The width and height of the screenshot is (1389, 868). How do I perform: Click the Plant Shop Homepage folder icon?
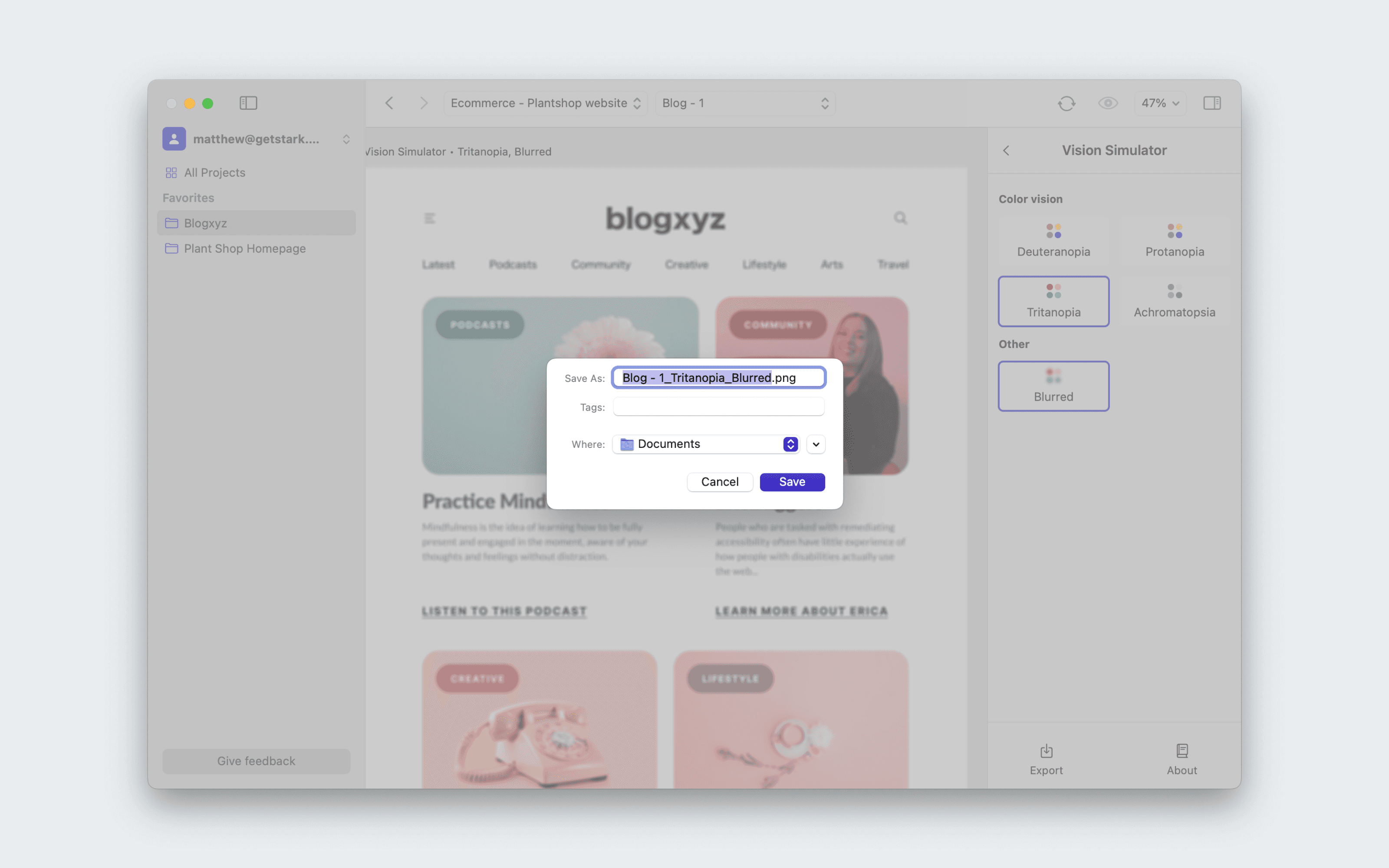[171, 249]
